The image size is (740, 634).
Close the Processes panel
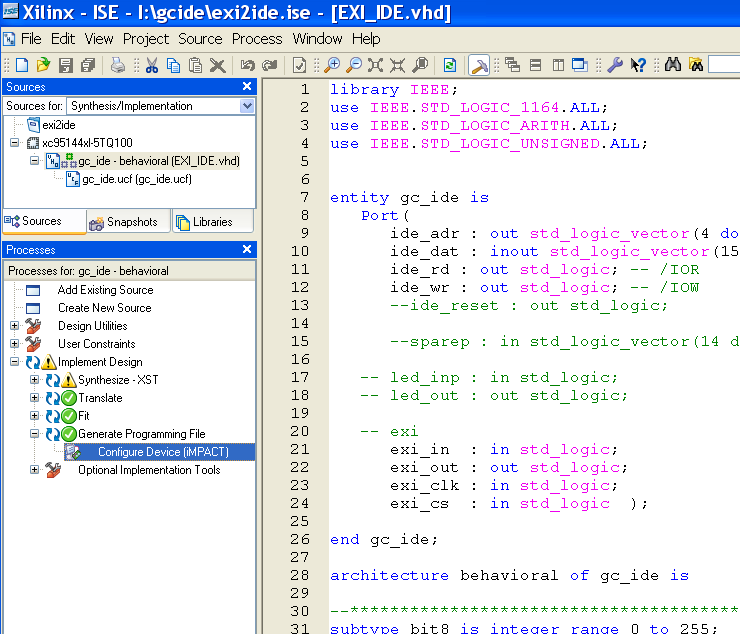pyautogui.click(x=247, y=249)
